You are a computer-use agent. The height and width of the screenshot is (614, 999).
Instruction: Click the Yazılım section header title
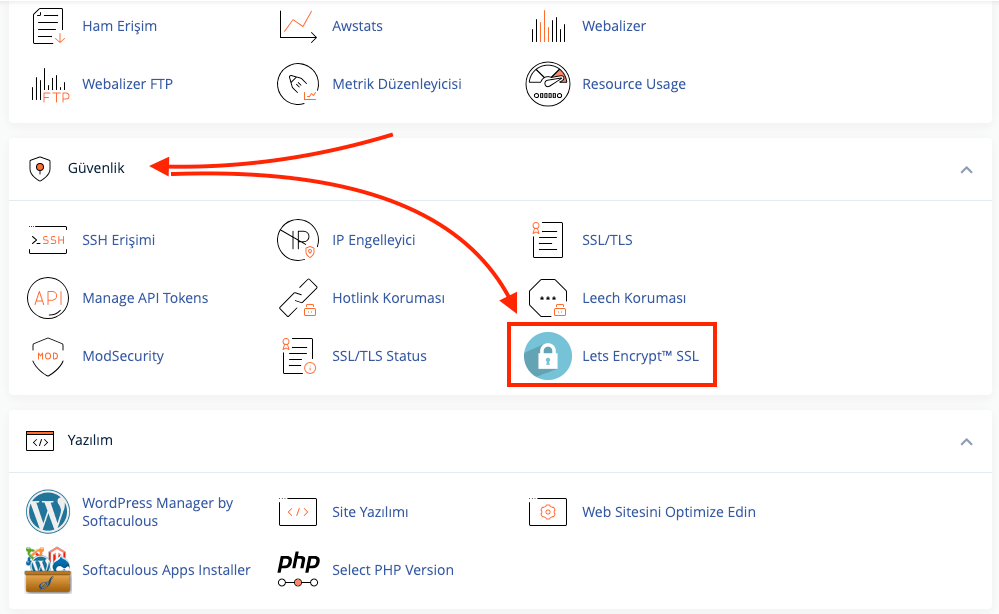pyautogui.click(x=90, y=440)
